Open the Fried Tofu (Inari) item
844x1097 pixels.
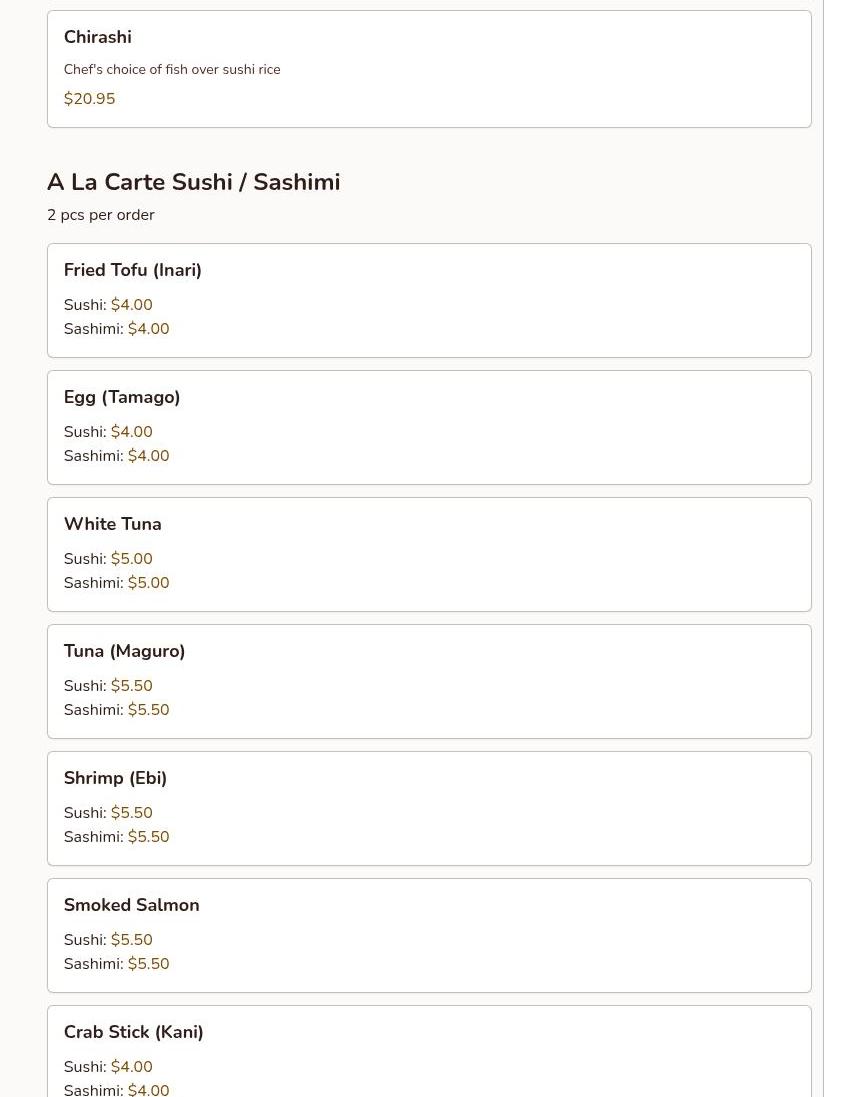(x=132, y=270)
